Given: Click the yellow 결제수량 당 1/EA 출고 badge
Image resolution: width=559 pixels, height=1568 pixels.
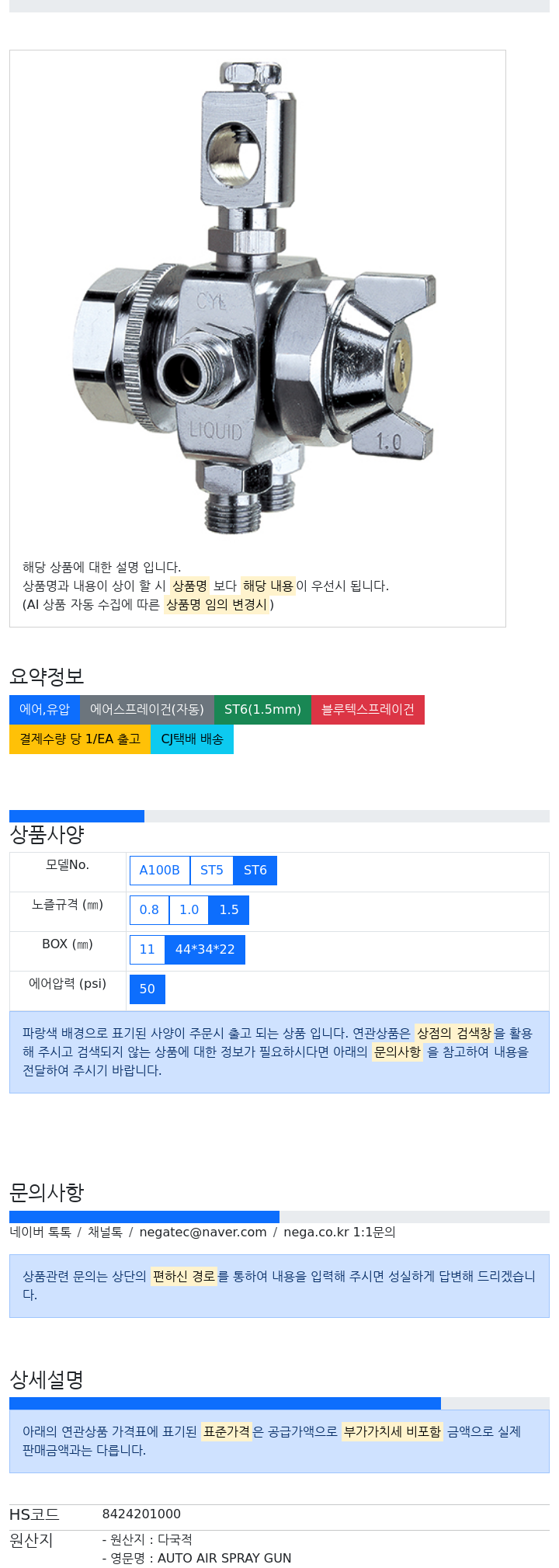Looking at the screenshot, I should [x=80, y=739].
